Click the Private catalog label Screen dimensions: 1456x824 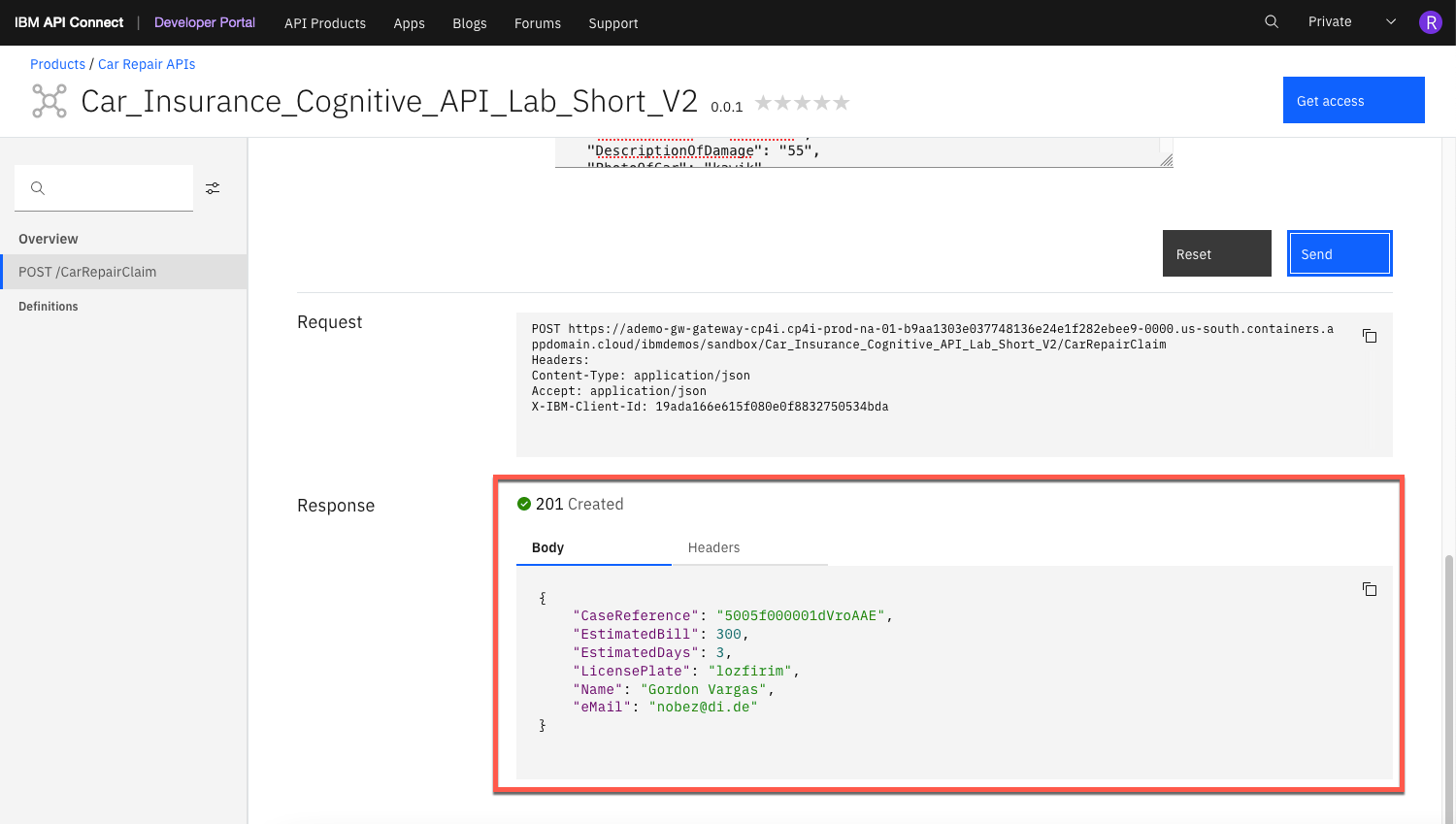(1330, 21)
